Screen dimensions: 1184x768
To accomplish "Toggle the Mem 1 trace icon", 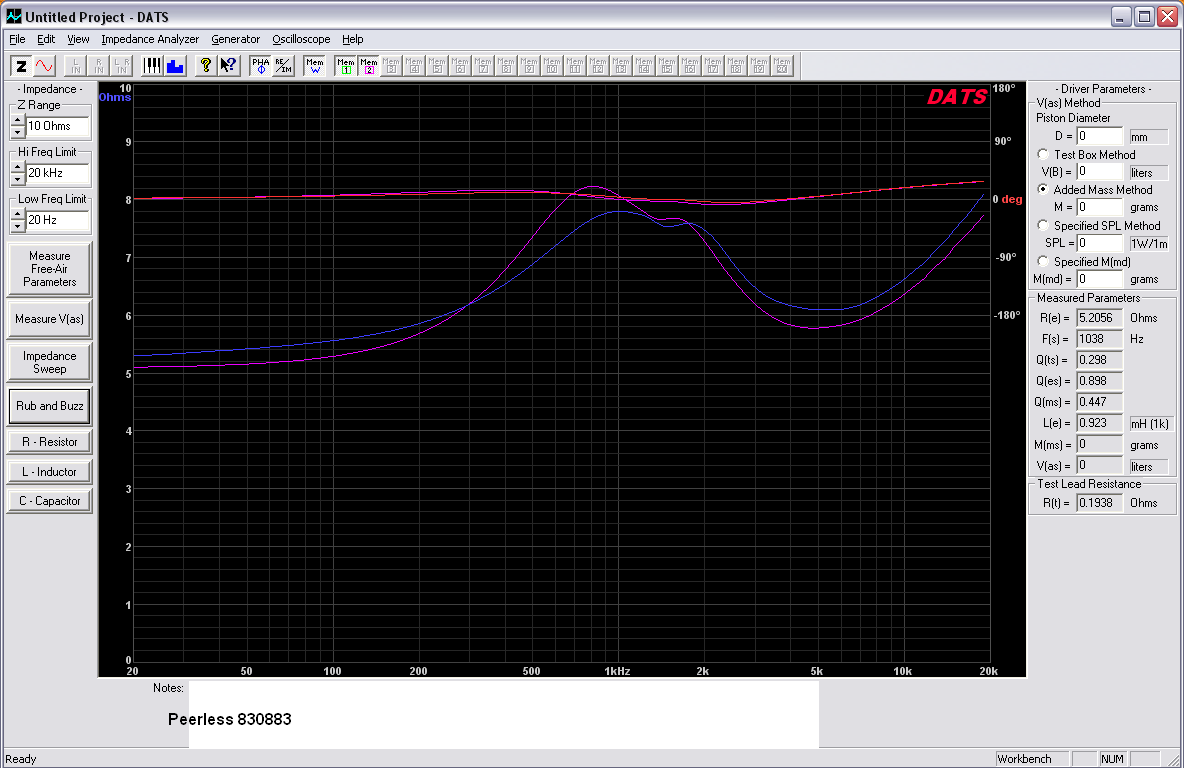I will (346, 66).
